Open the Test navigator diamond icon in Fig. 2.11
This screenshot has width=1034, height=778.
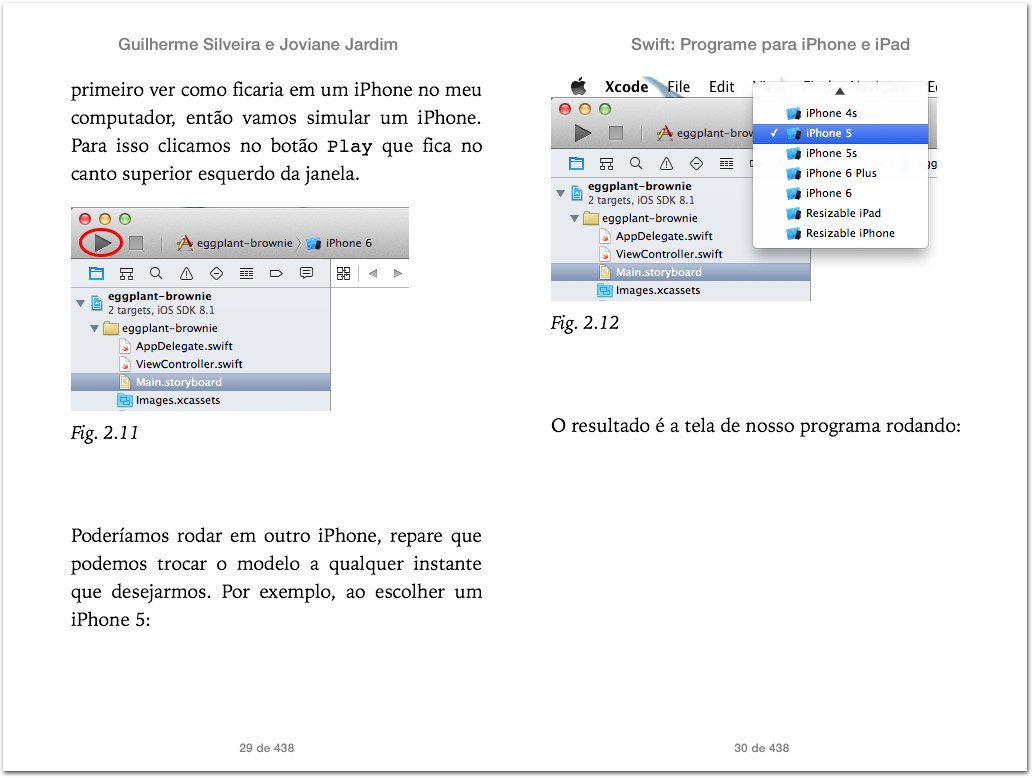(216, 274)
